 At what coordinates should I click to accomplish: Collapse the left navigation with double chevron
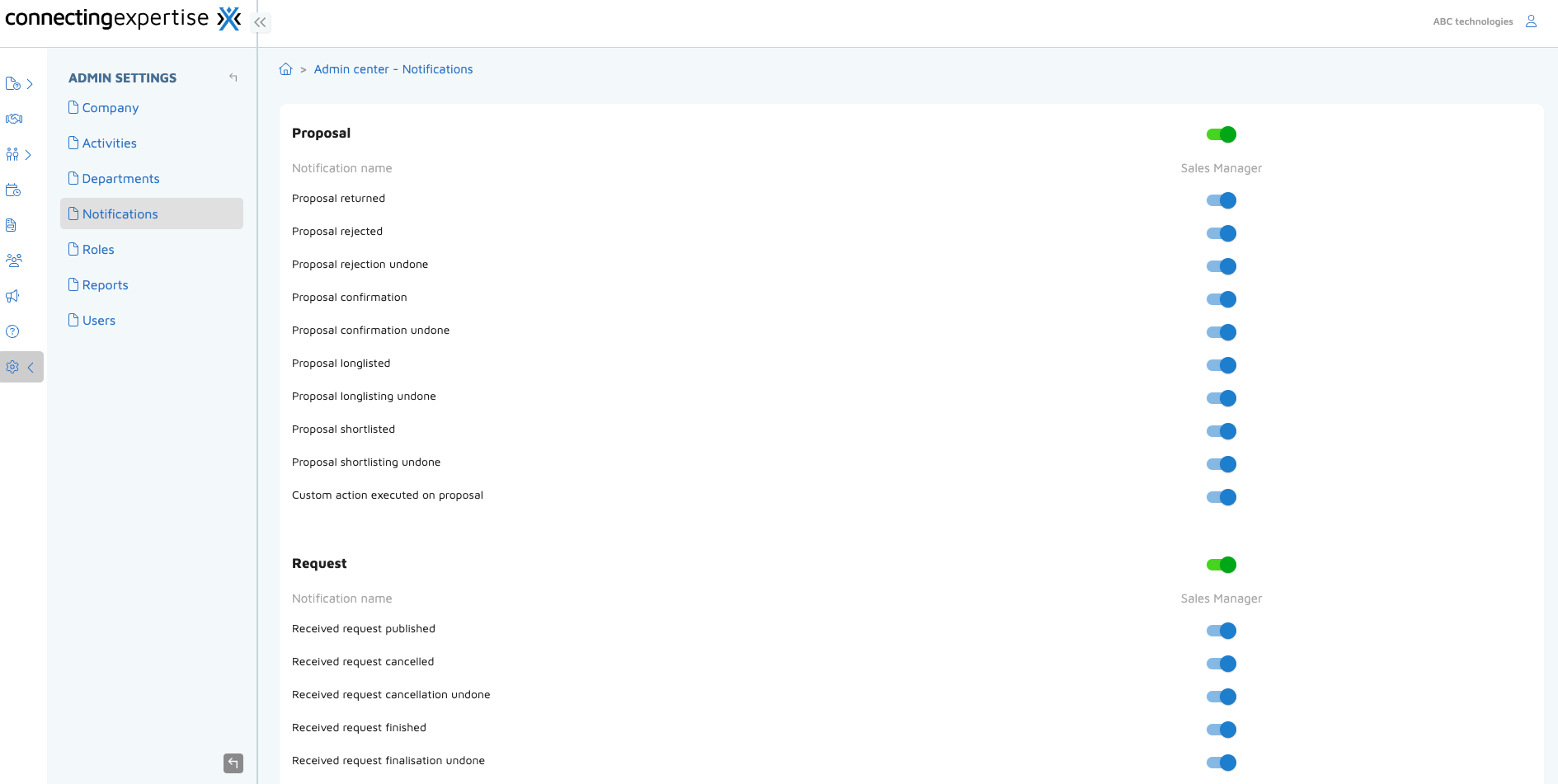[x=261, y=22]
